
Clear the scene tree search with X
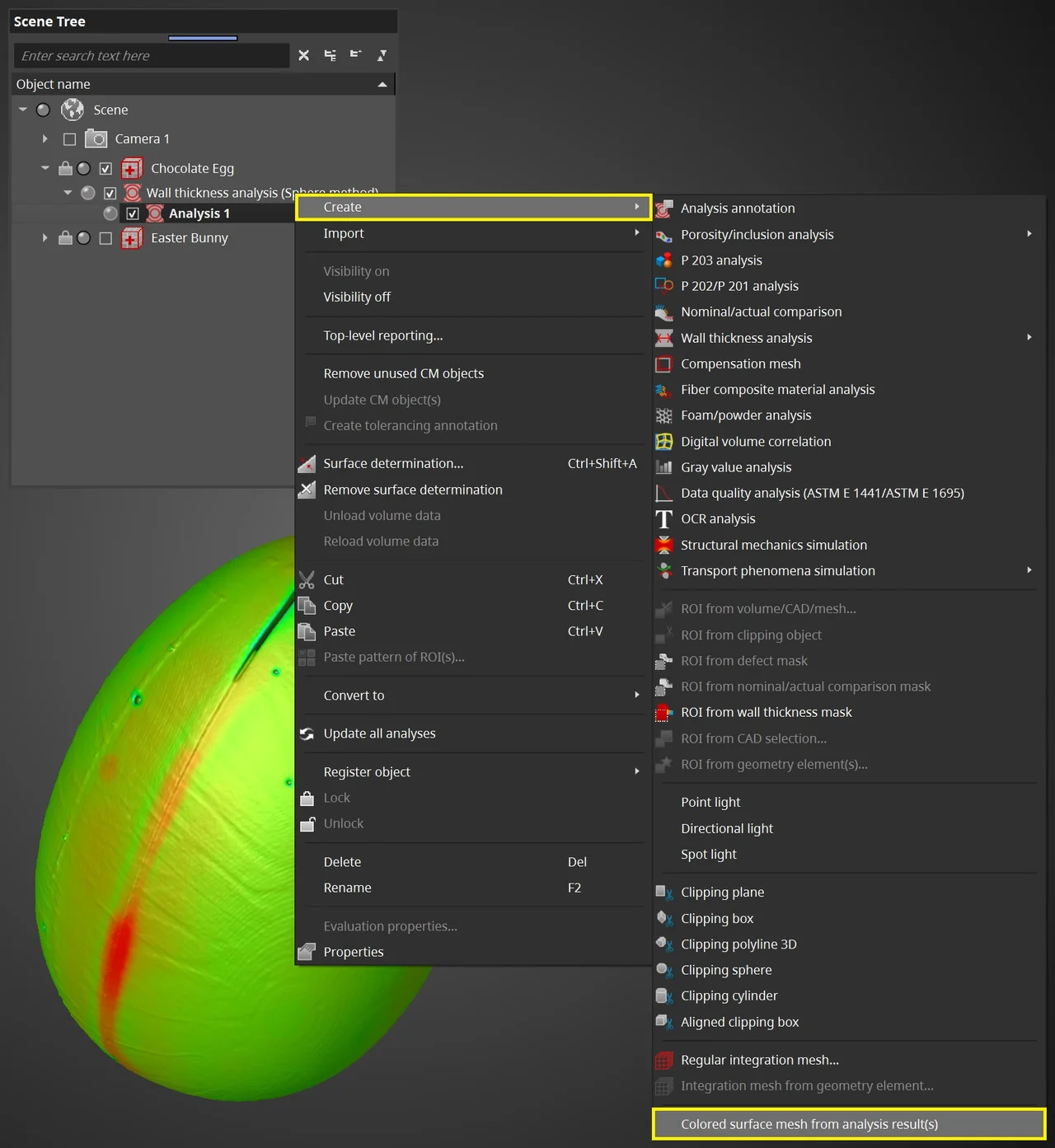(x=304, y=55)
